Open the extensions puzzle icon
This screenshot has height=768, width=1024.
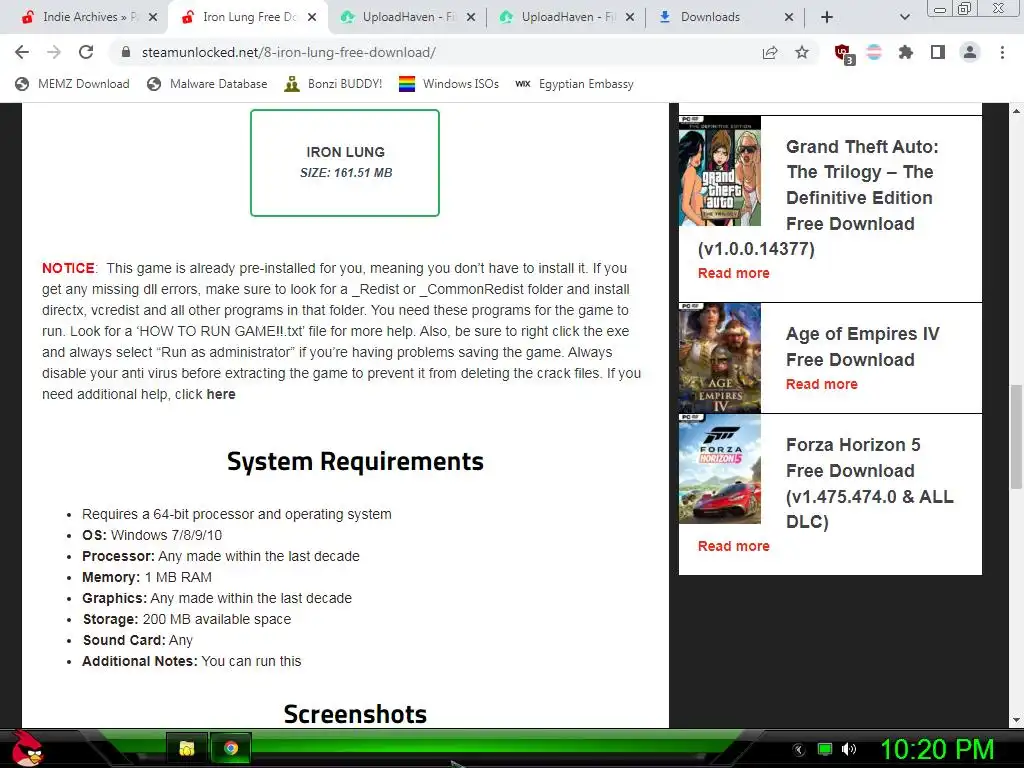906,52
